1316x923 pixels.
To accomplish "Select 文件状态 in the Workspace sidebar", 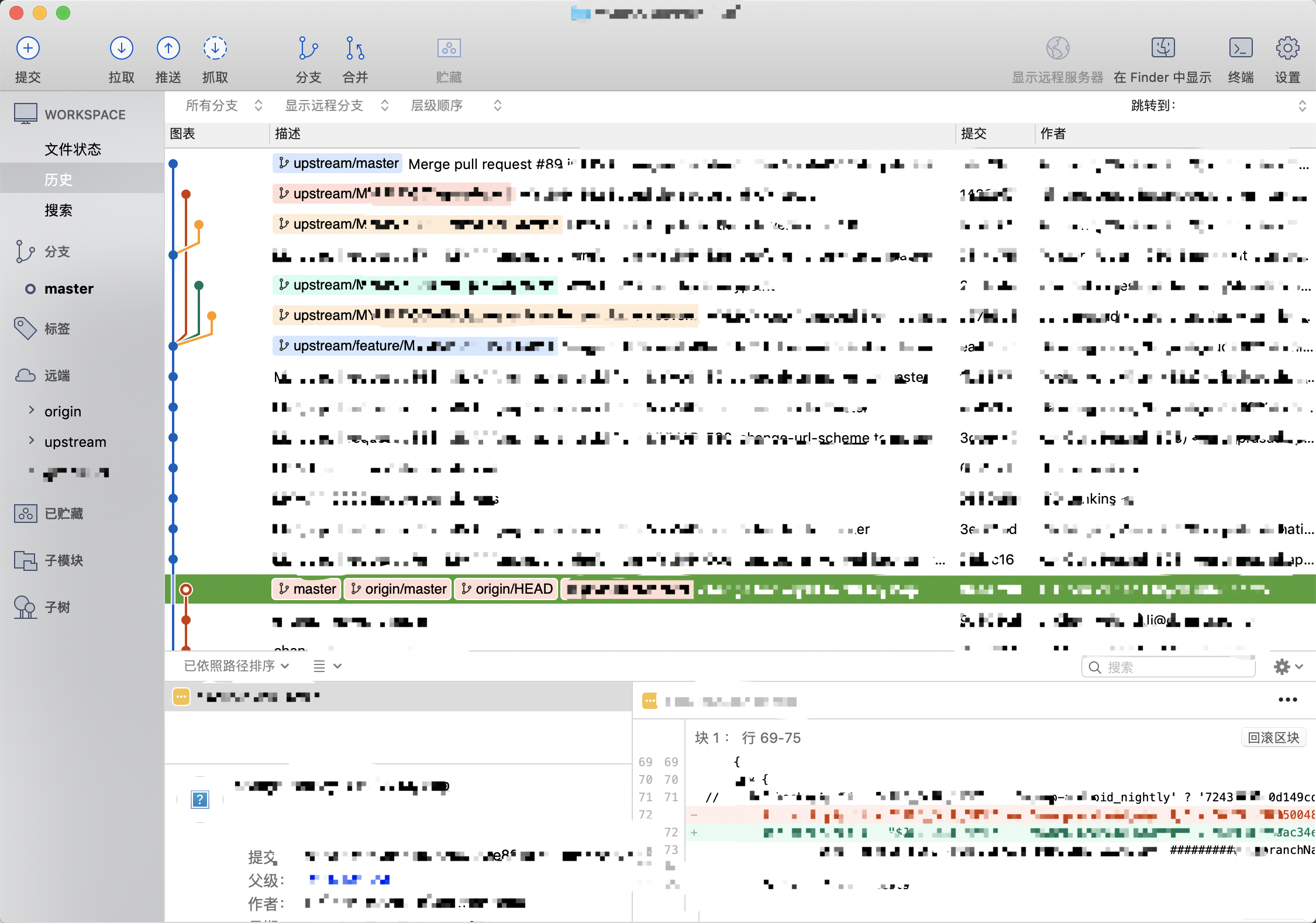I will tap(73, 149).
